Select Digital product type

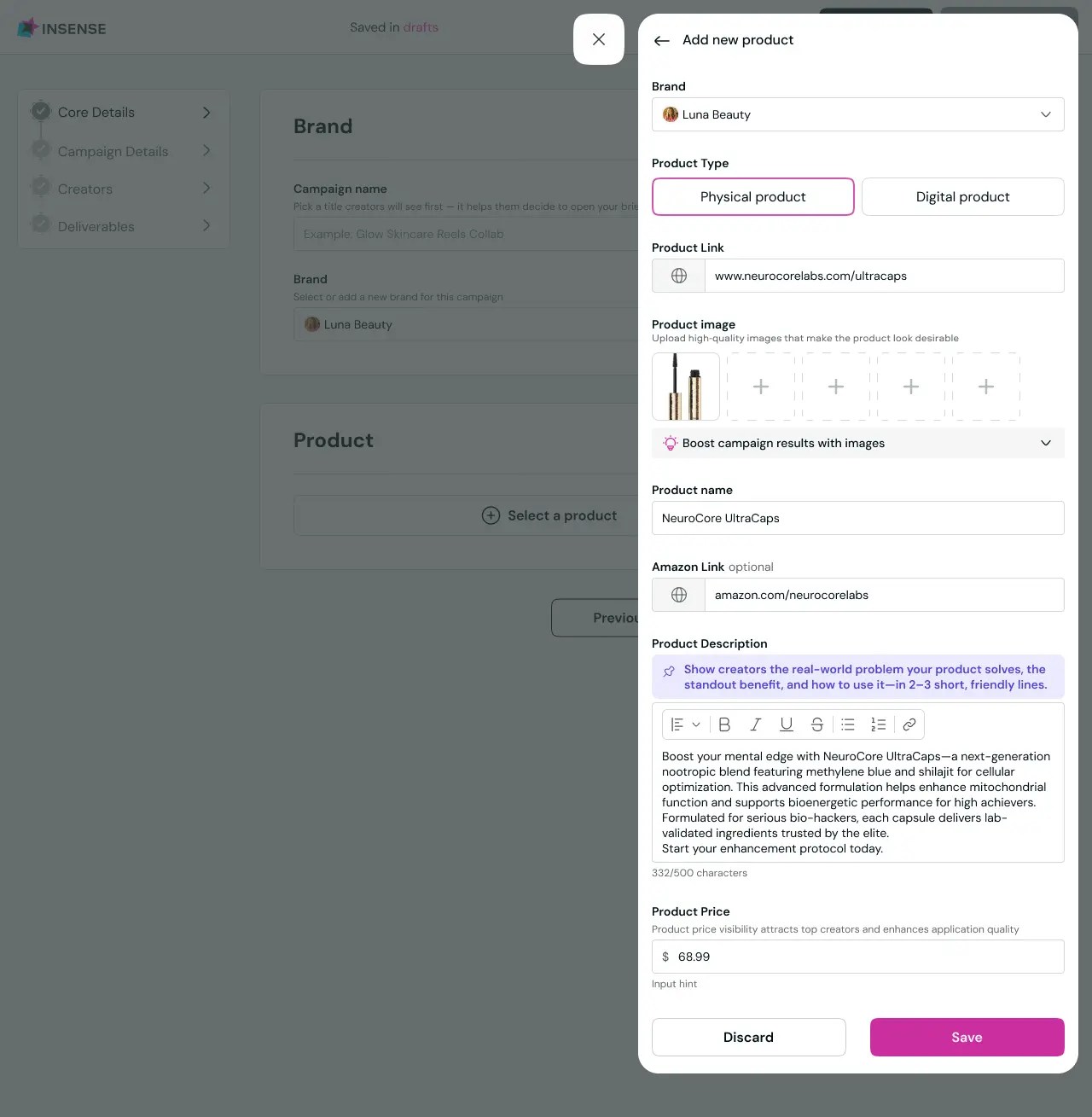(962, 196)
